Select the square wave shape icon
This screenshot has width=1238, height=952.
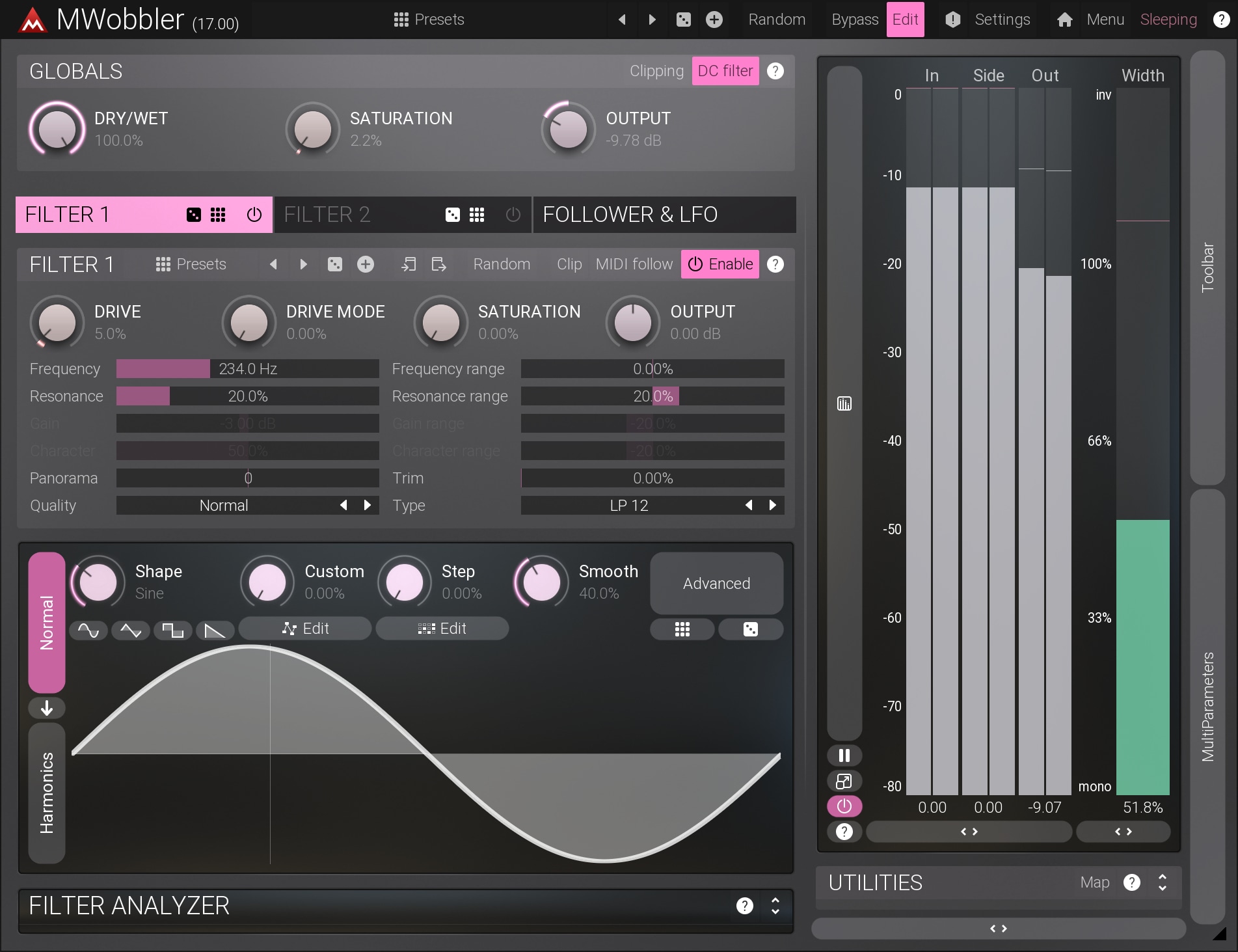pyautogui.click(x=172, y=630)
